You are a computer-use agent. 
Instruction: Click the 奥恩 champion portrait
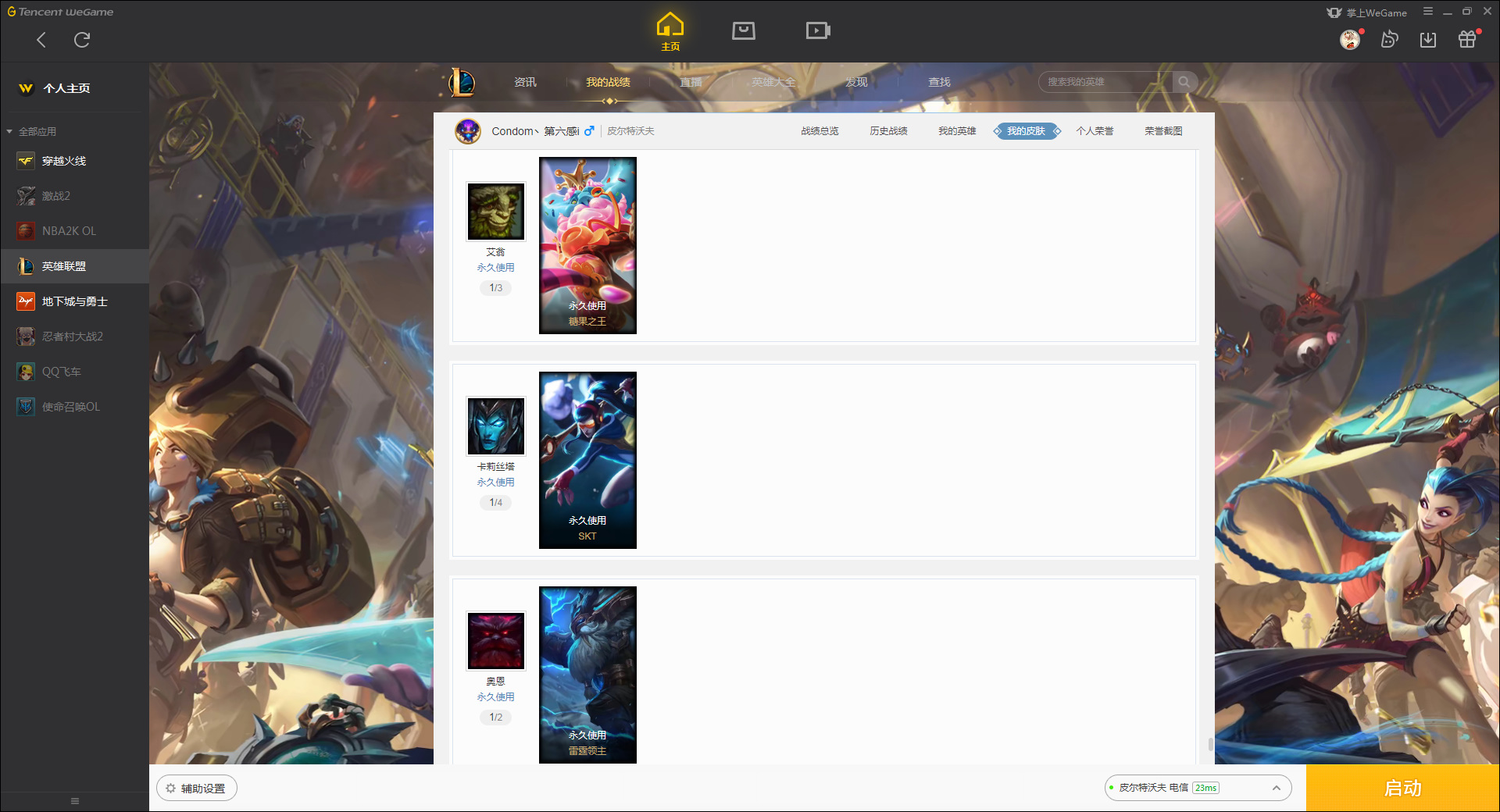coord(496,641)
